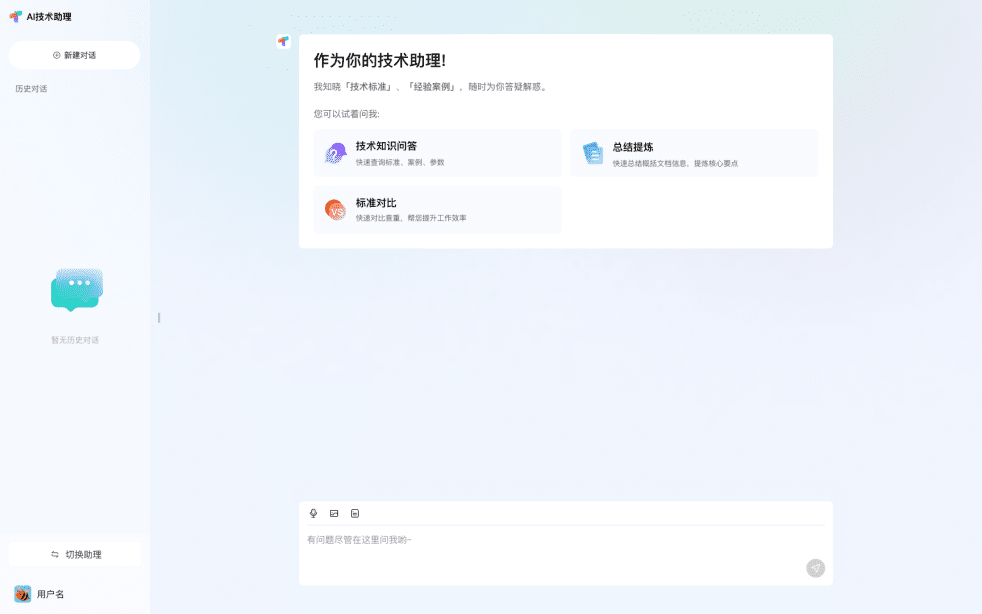Choose the 标准对比 suggestion title
The height and width of the screenshot is (614, 982).
pos(376,203)
